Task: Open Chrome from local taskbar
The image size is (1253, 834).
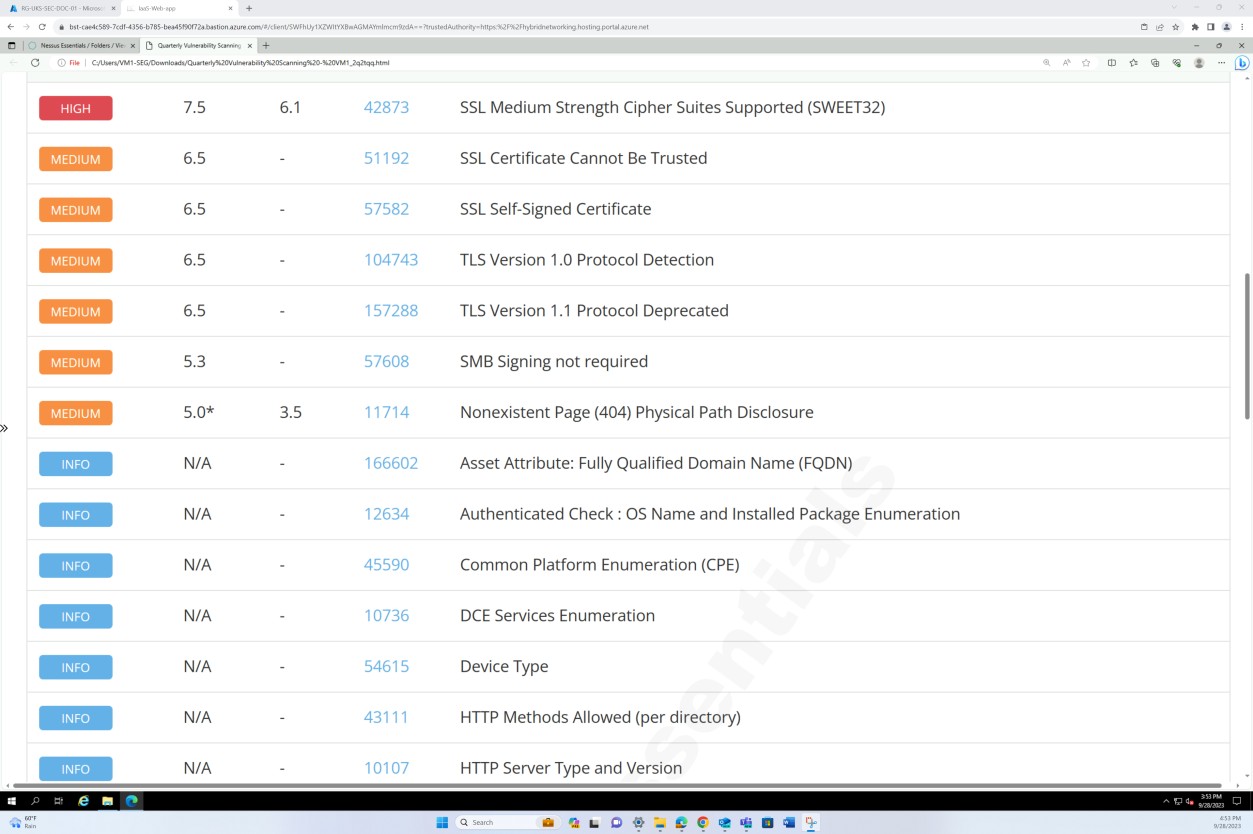Action: coord(703,822)
